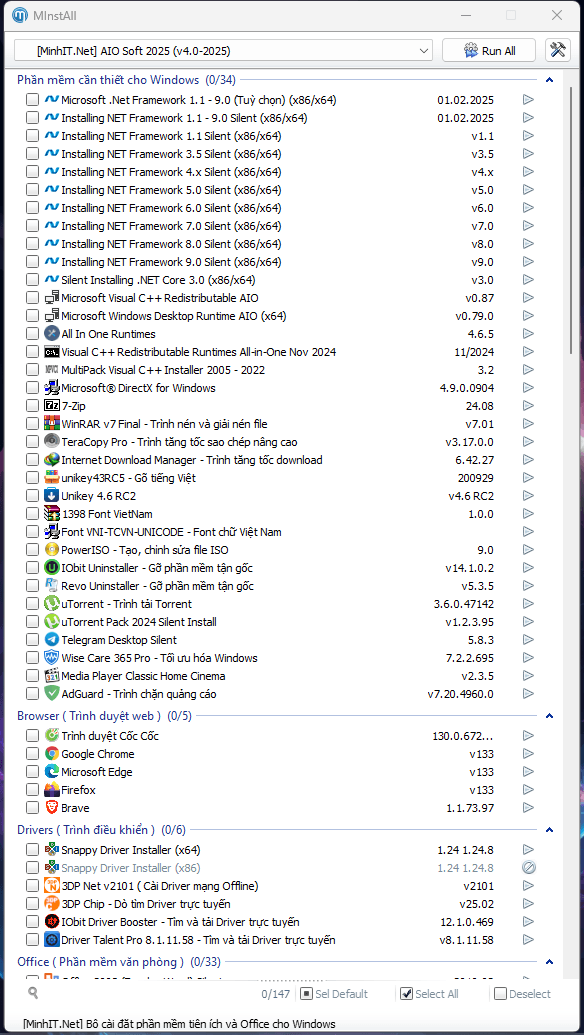Collapse the Drivers (Trình điều khiển) group

(x=549, y=830)
